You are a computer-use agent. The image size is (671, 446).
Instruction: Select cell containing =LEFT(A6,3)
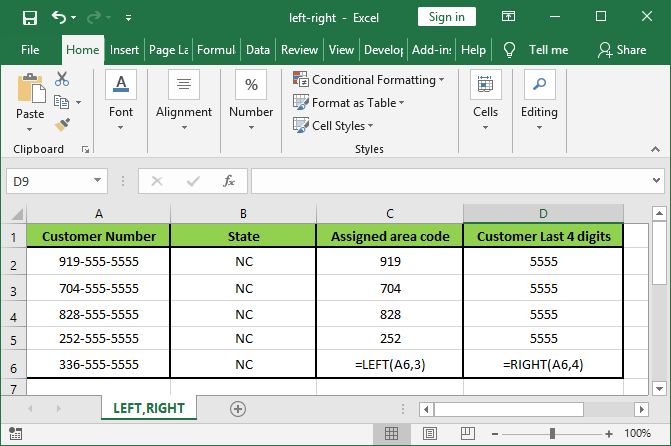coord(390,364)
